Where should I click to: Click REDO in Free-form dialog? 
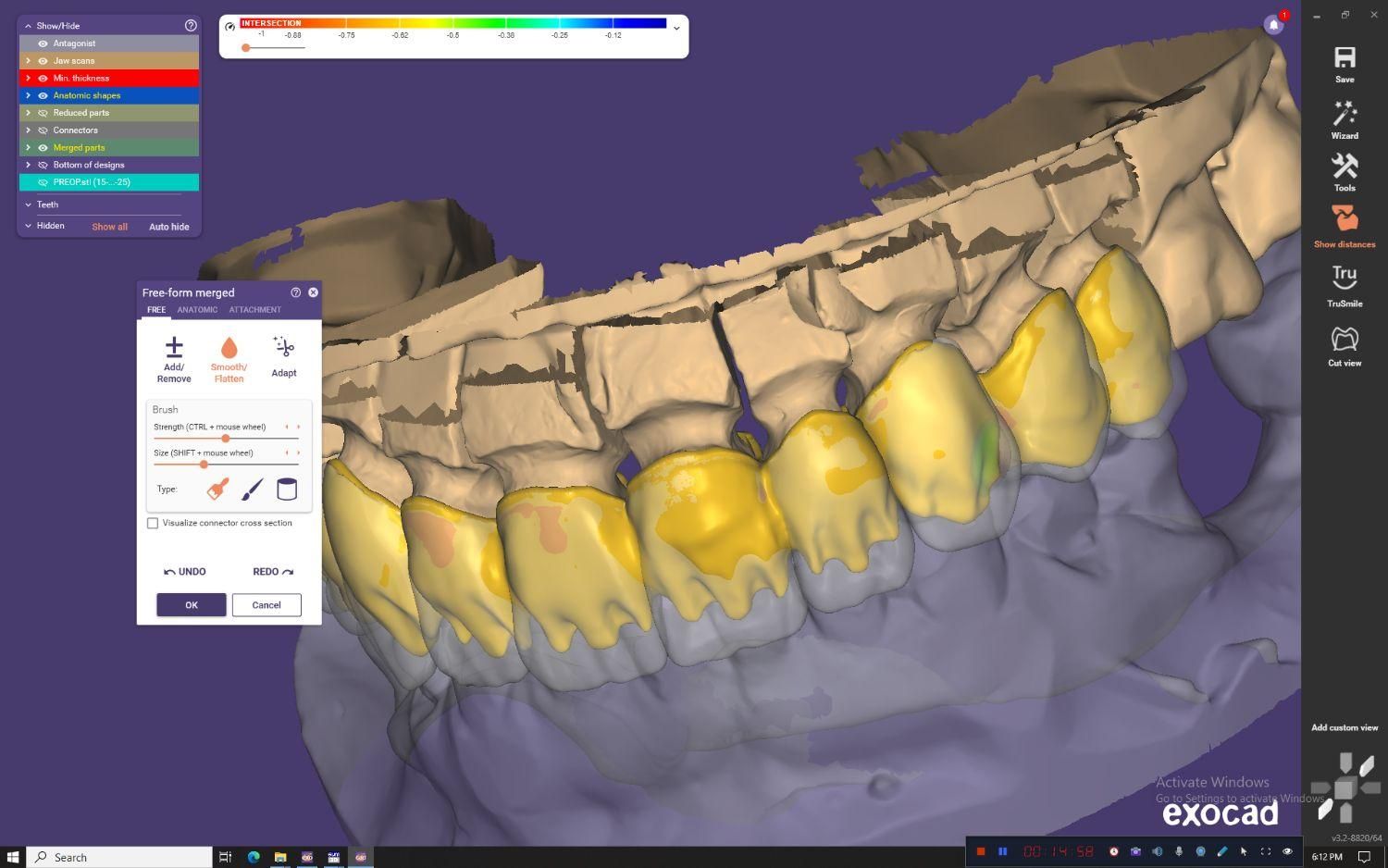tap(273, 572)
